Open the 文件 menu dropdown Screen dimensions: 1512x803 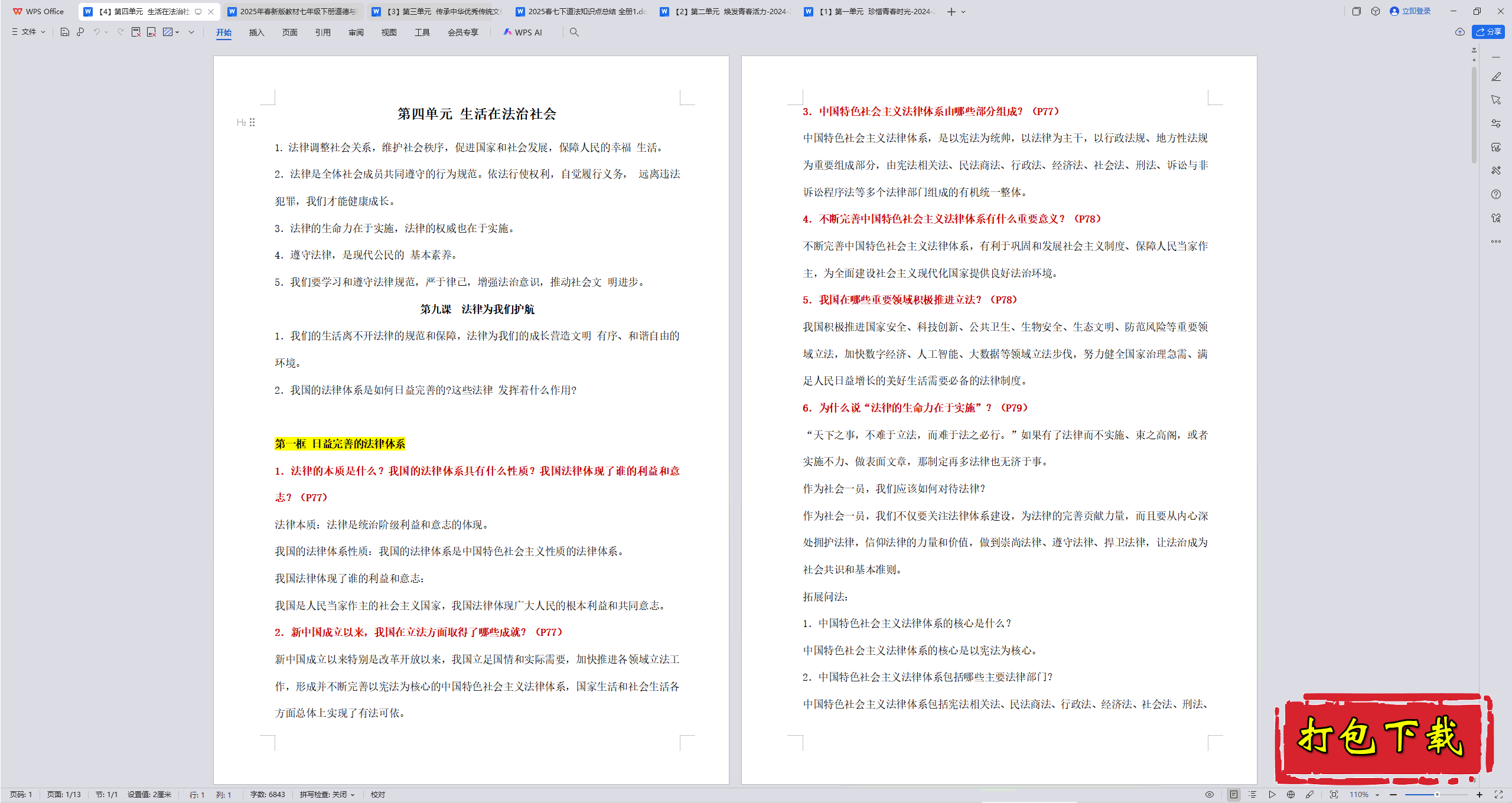[x=28, y=32]
